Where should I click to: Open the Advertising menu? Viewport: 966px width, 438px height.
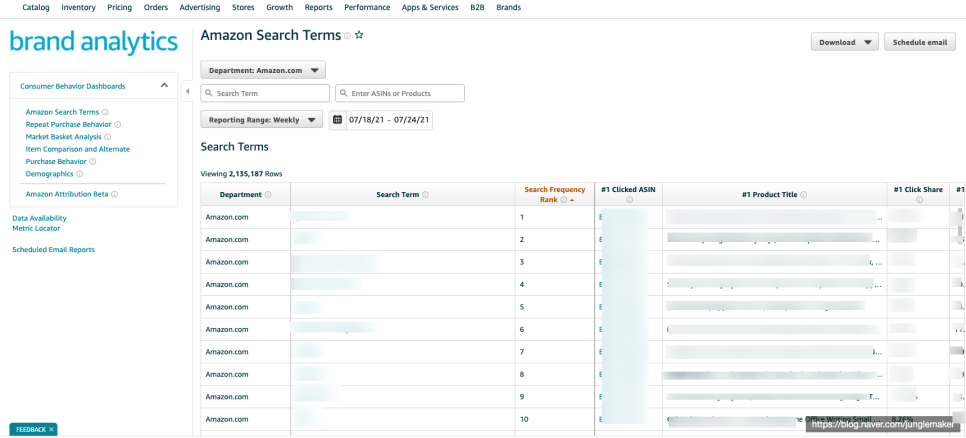200,7
